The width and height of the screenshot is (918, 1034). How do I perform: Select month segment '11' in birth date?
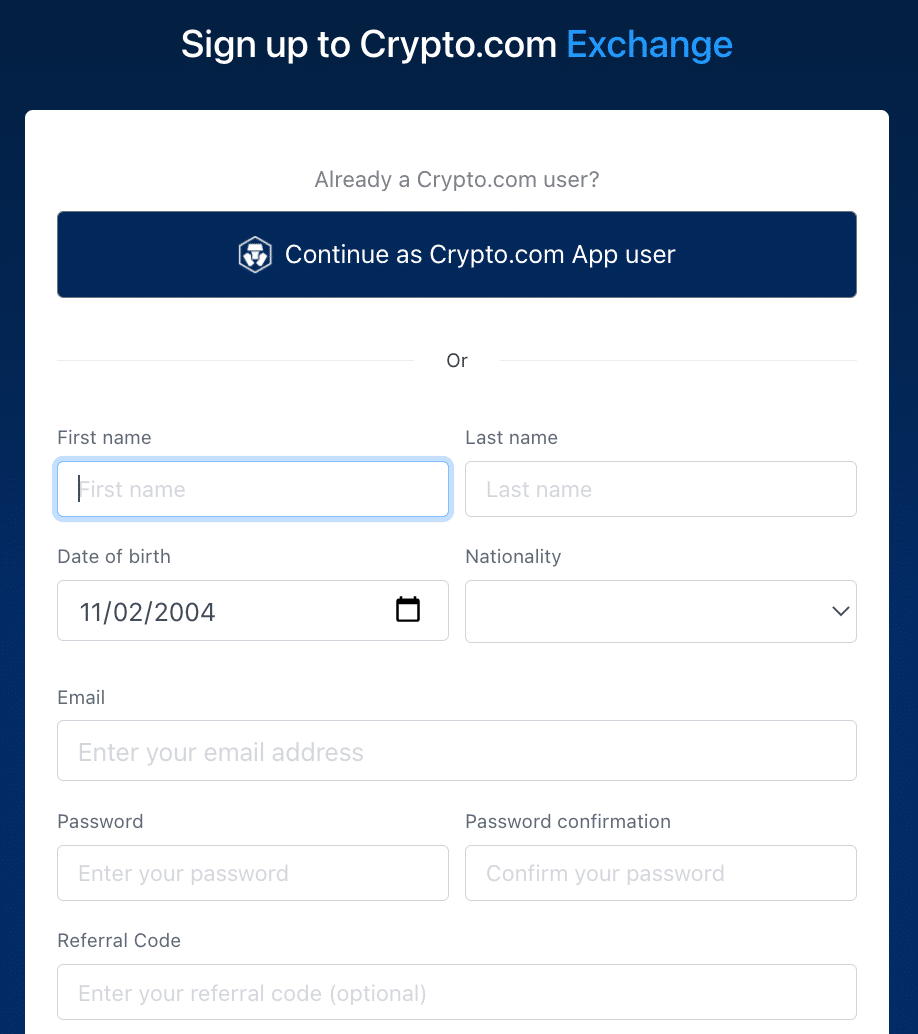pyautogui.click(x=90, y=612)
